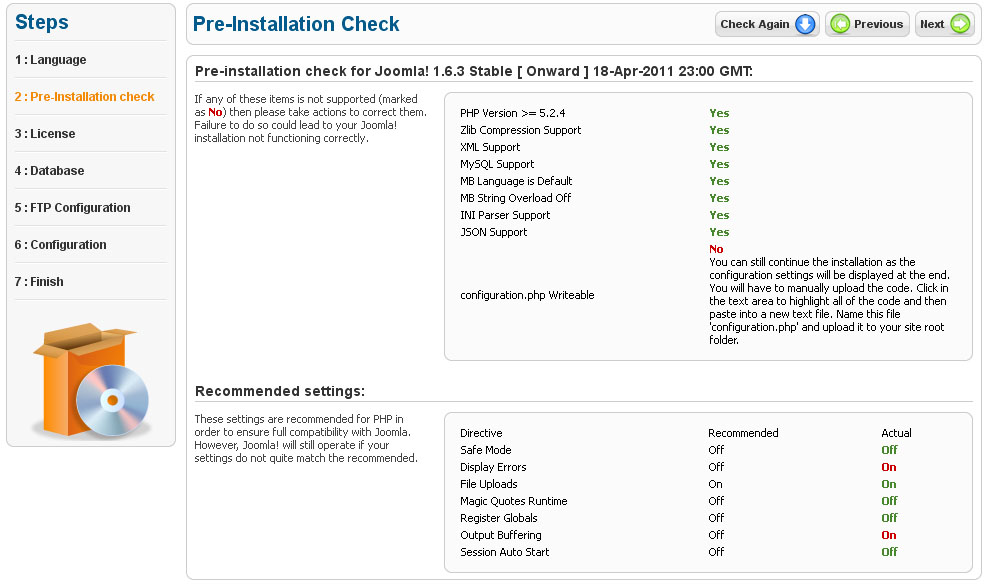Choose step 5 FTP Configuration
The image size is (986, 585).
[72, 208]
